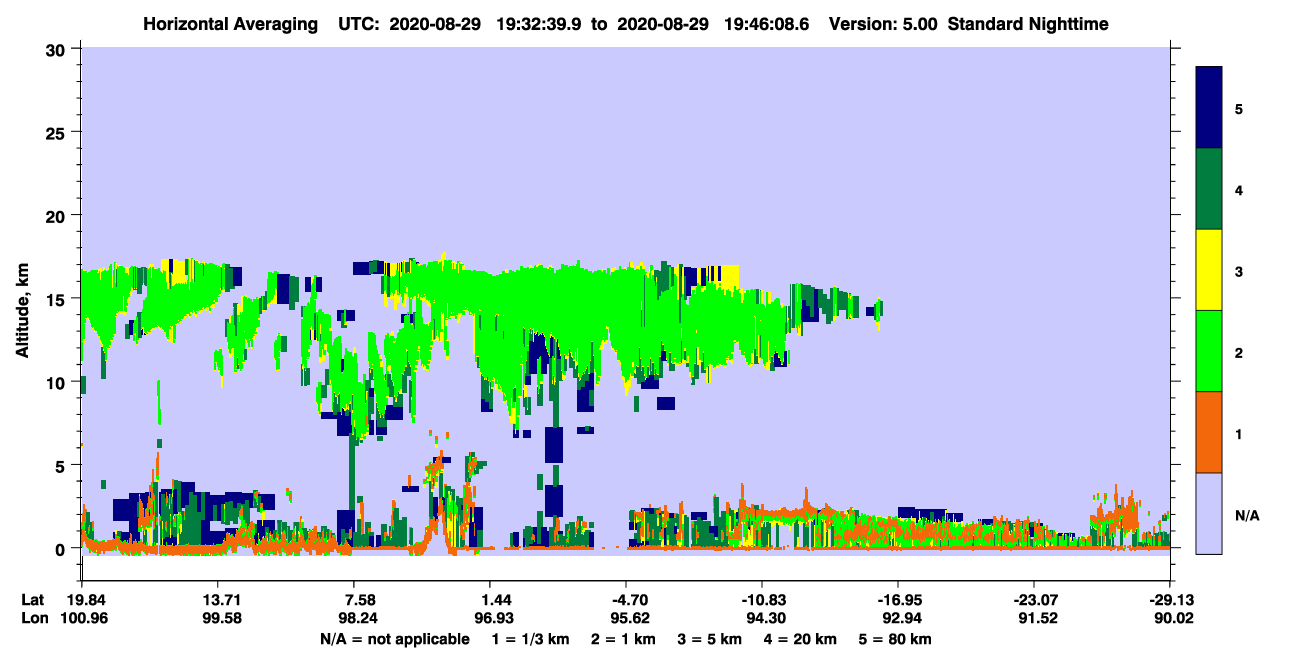The image size is (1300, 667).
Task: Click the y-axis tick label 25
Action: tap(58, 132)
